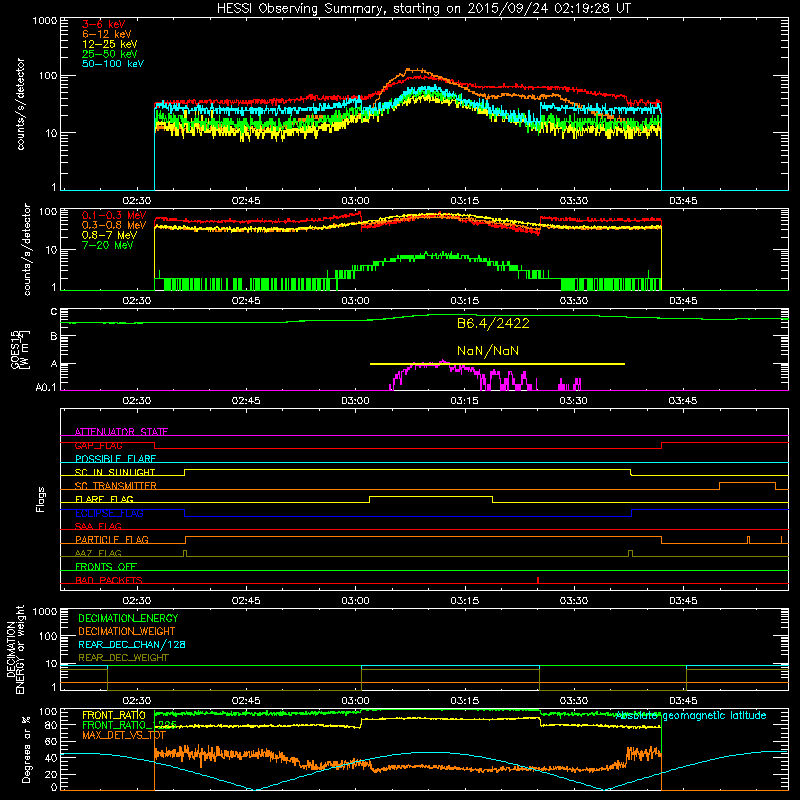This screenshot has width=800, height=800.
Task: Click the REAR_DEC_WEIGHT legend label
Action: pos(123,658)
